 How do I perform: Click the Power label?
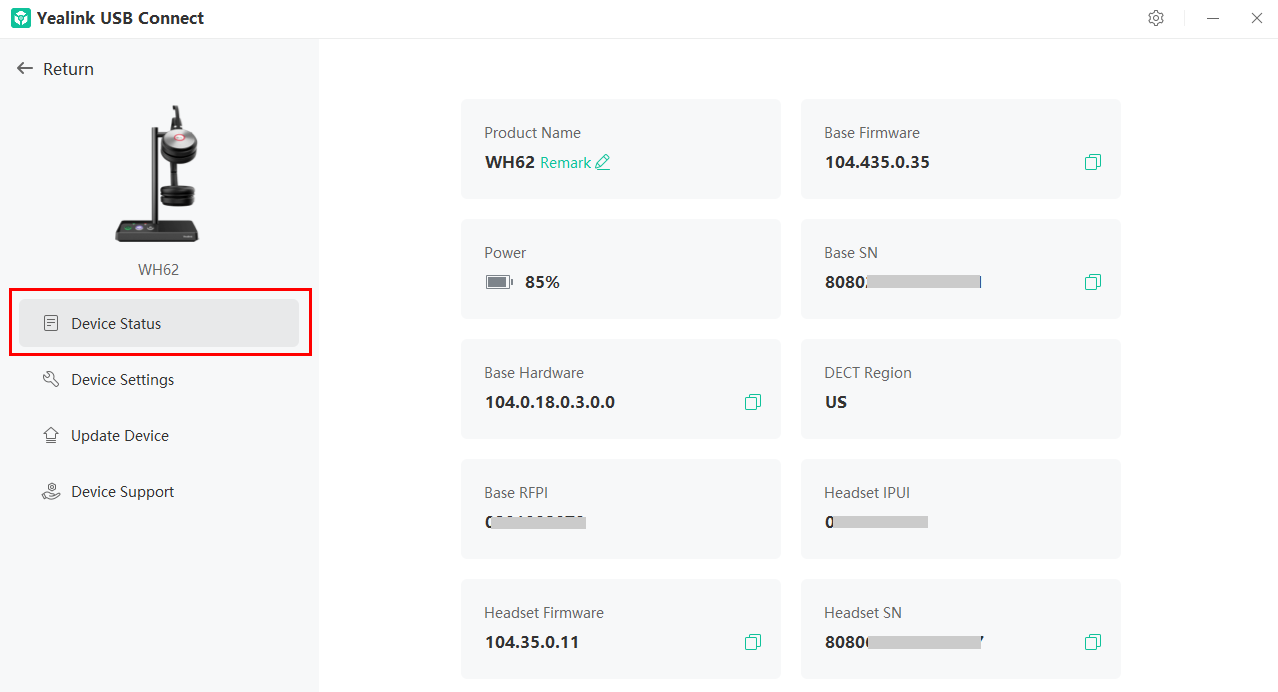(x=505, y=252)
